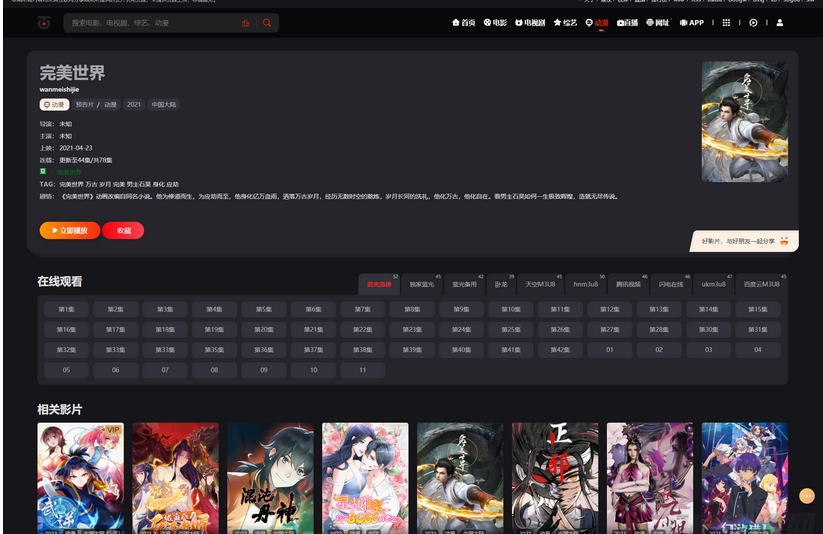Open the user account icon
823x534 pixels.
pyautogui.click(x=780, y=23)
